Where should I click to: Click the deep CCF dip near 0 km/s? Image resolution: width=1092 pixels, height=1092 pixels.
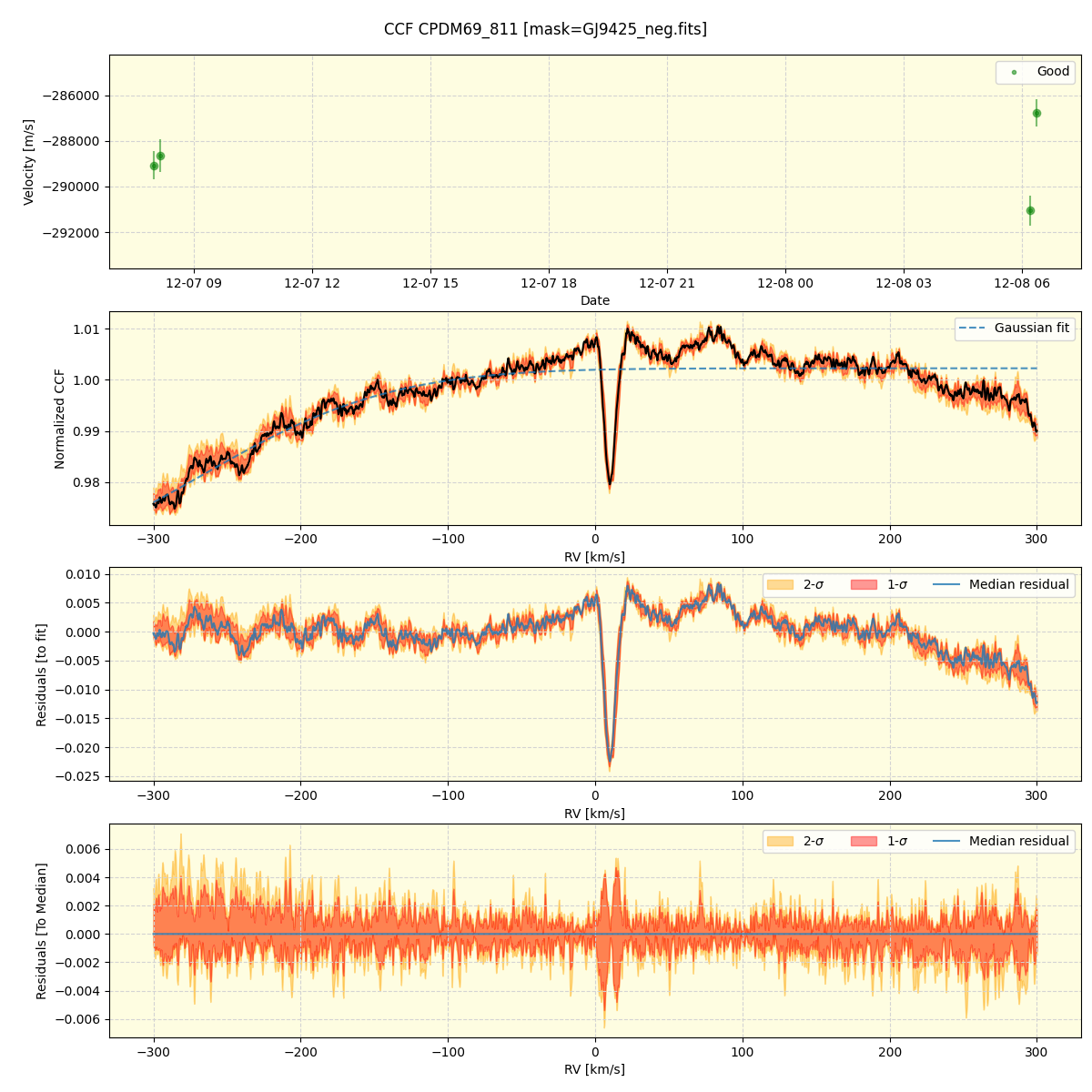click(612, 484)
